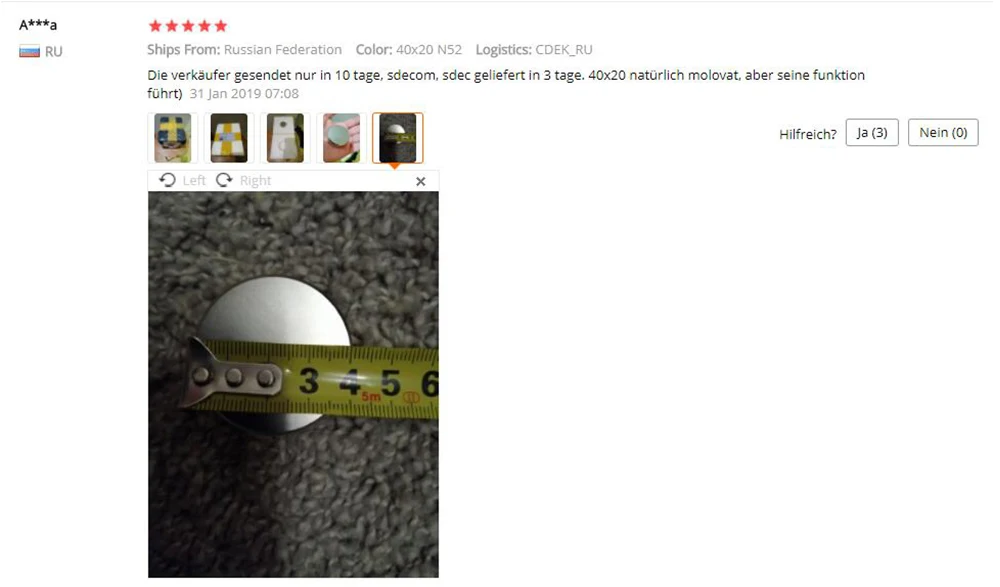Click the rotate right arrow icon
Image resolution: width=1000 pixels, height=587 pixels.
[x=224, y=180]
